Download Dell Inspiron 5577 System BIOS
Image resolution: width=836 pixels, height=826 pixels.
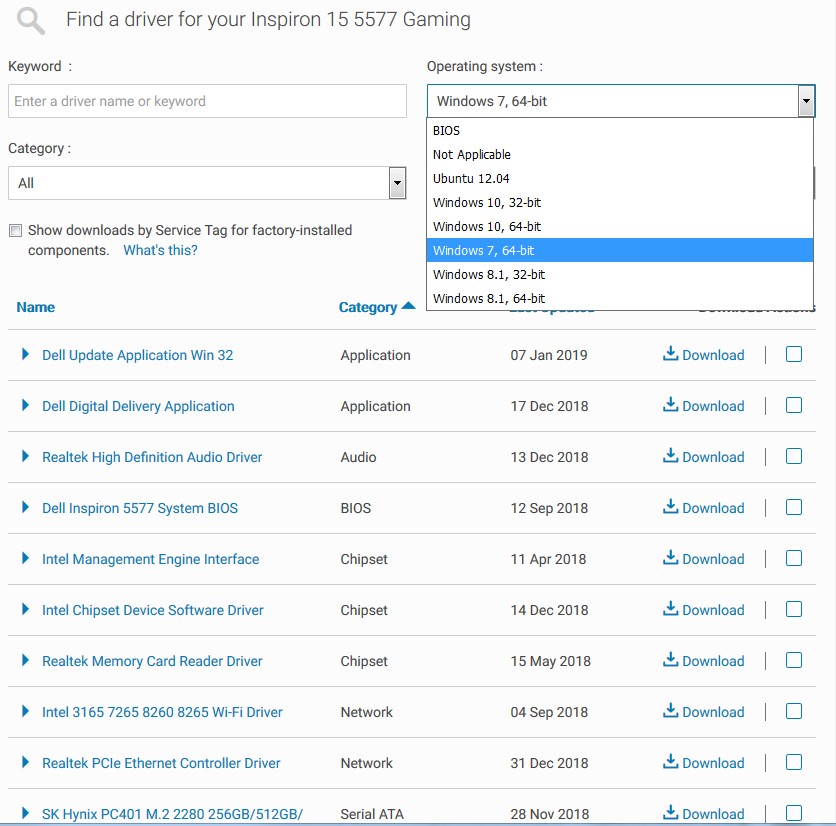point(703,508)
